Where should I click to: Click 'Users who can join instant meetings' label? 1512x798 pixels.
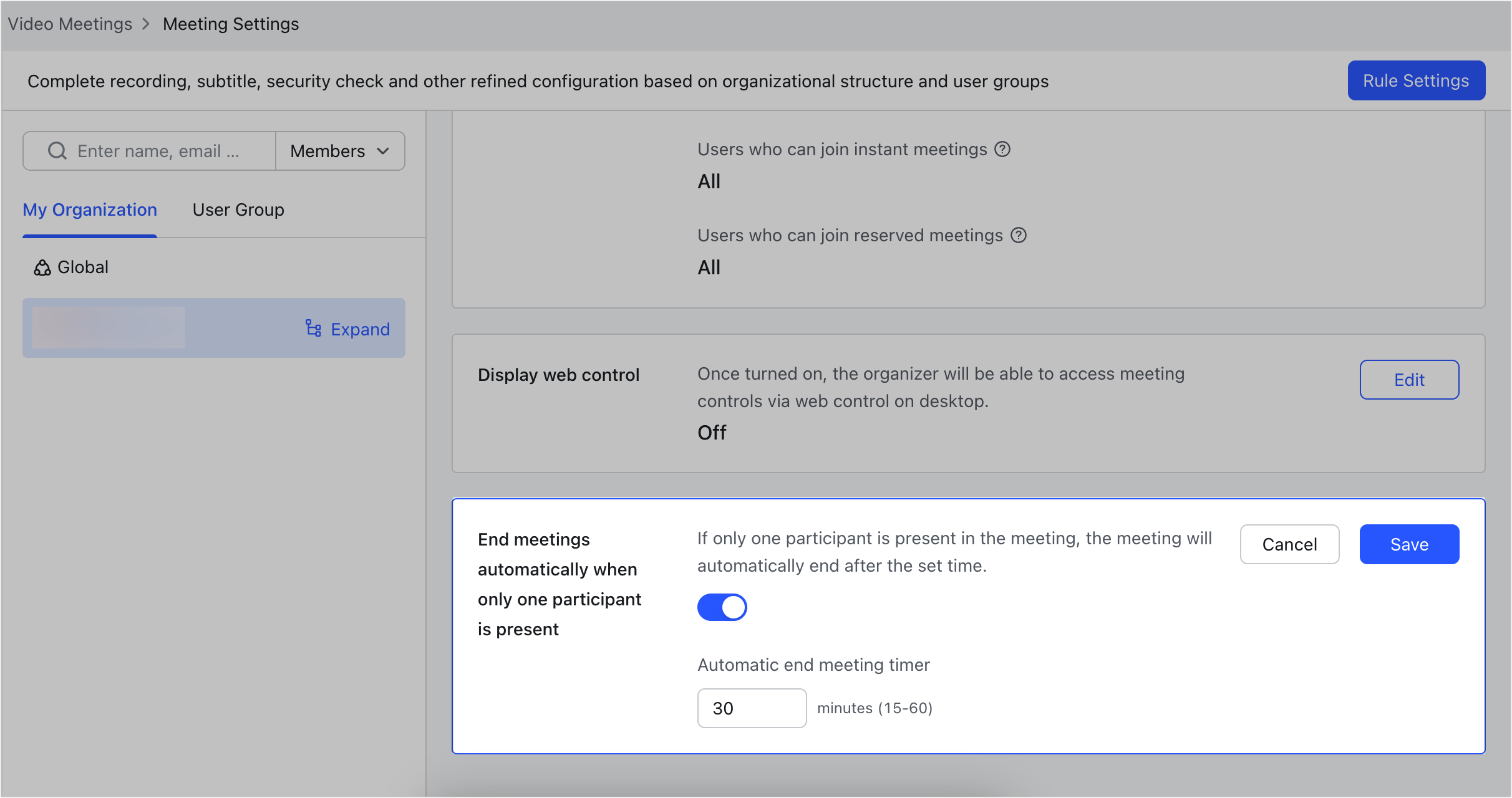pos(842,150)
